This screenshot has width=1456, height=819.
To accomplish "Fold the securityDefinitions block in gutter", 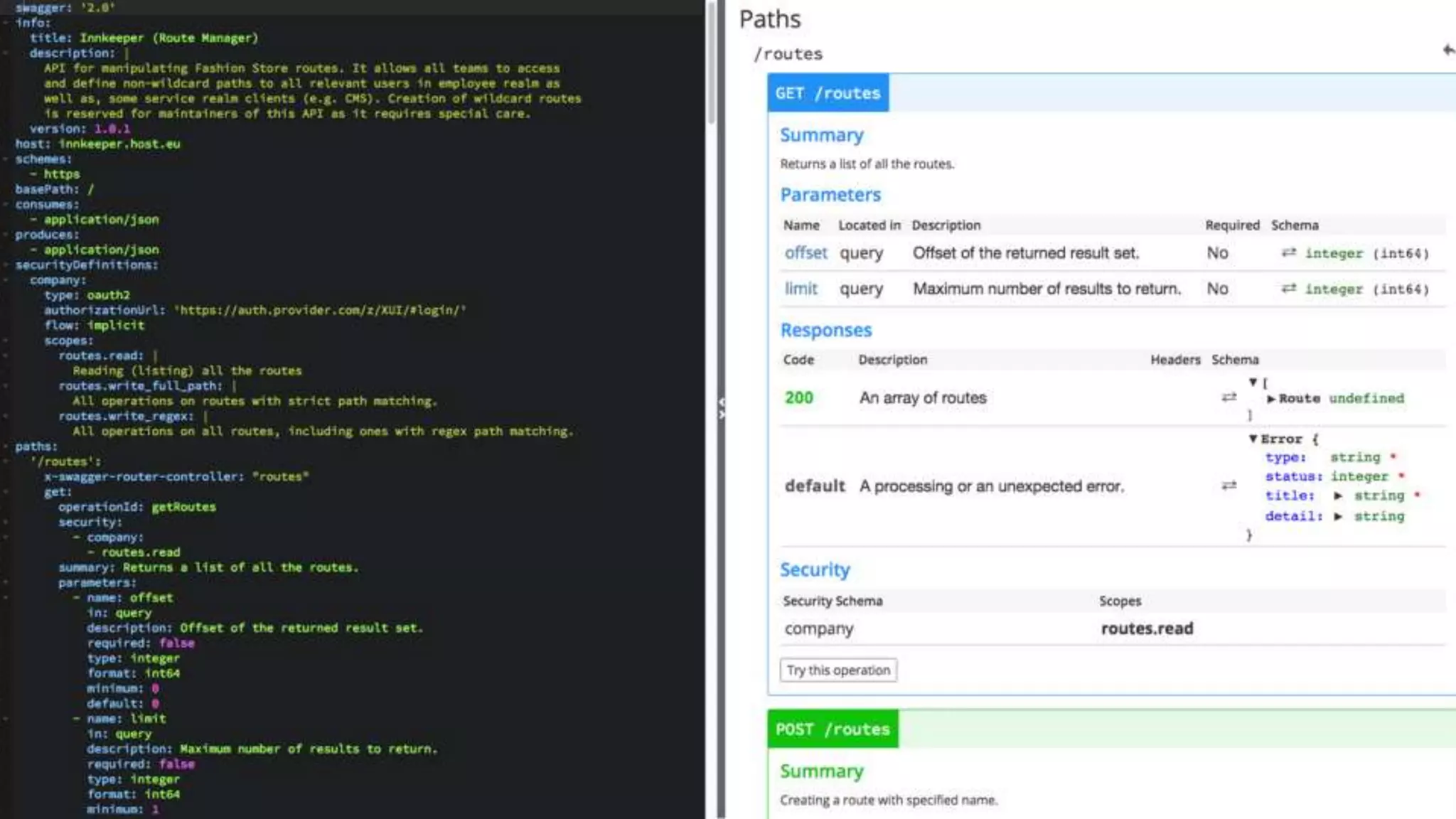I will [6, 265].
